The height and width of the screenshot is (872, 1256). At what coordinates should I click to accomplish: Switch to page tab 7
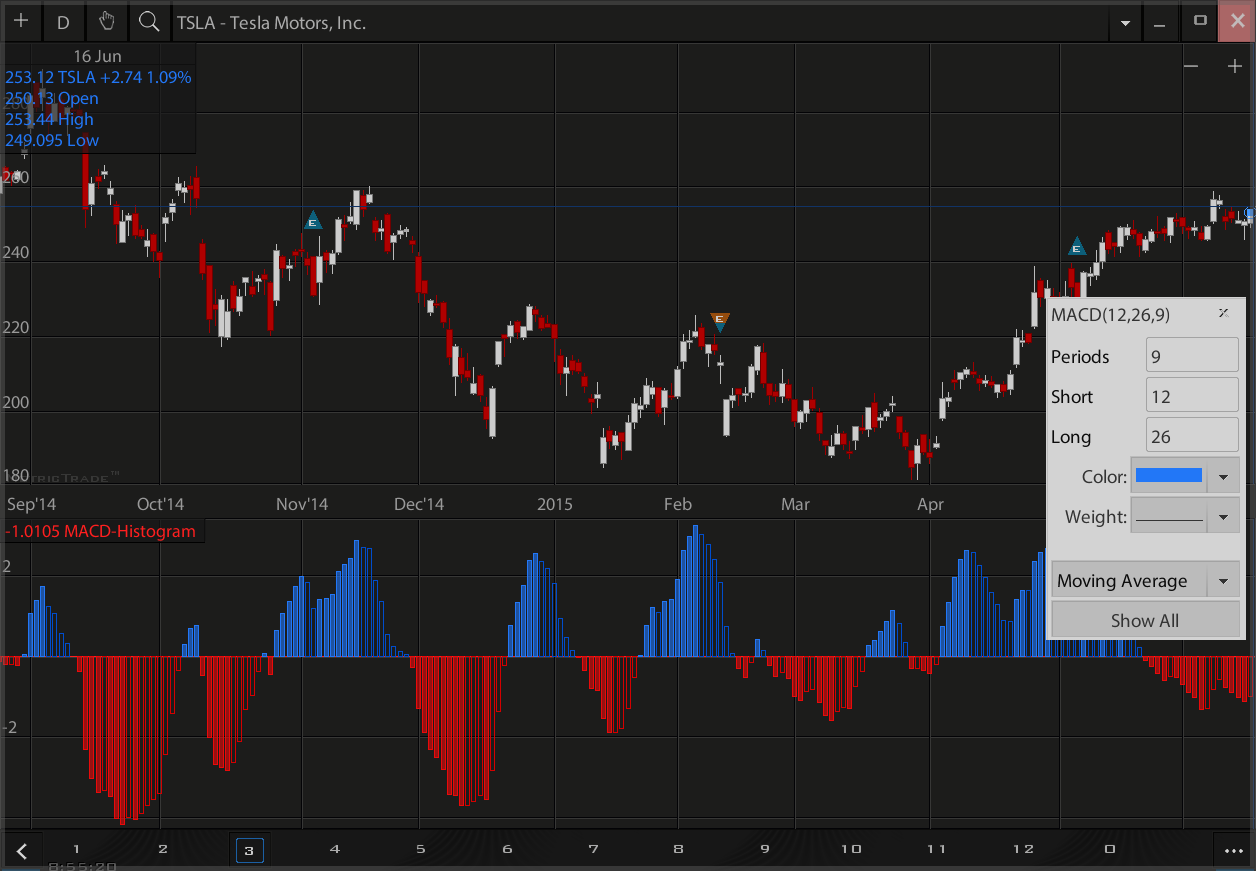click(x=593, y=849)
